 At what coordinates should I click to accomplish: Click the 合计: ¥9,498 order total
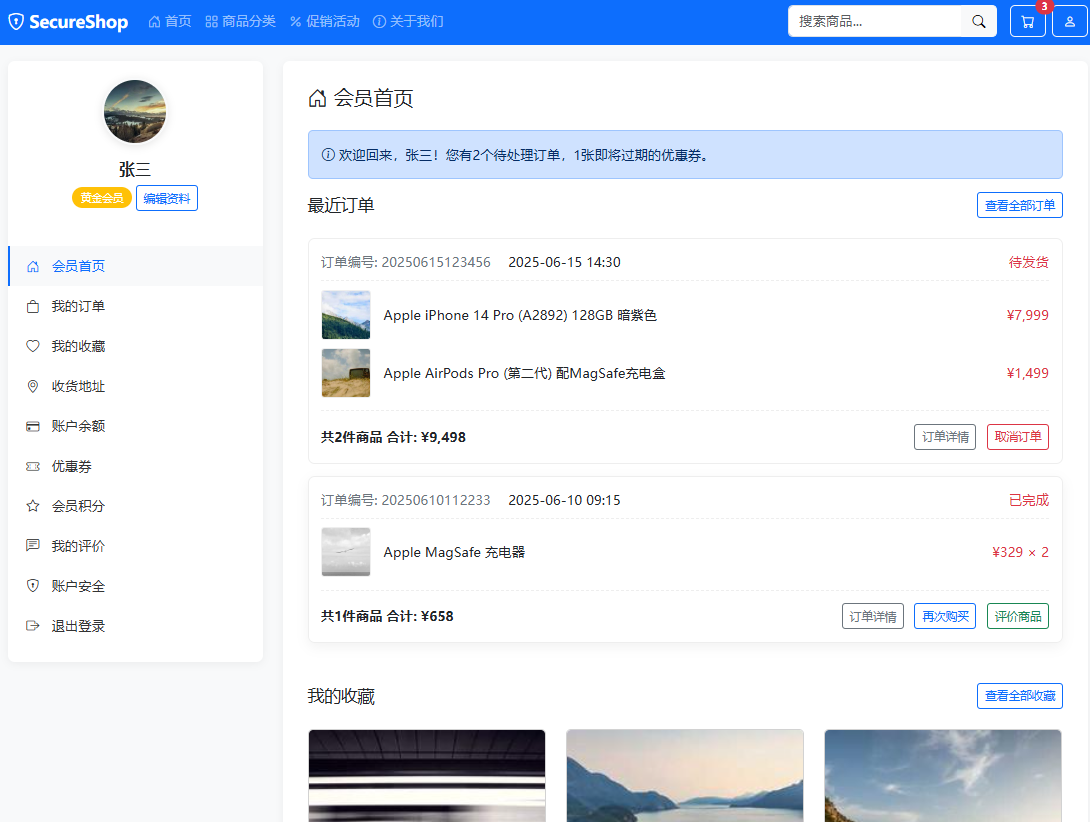426,437
